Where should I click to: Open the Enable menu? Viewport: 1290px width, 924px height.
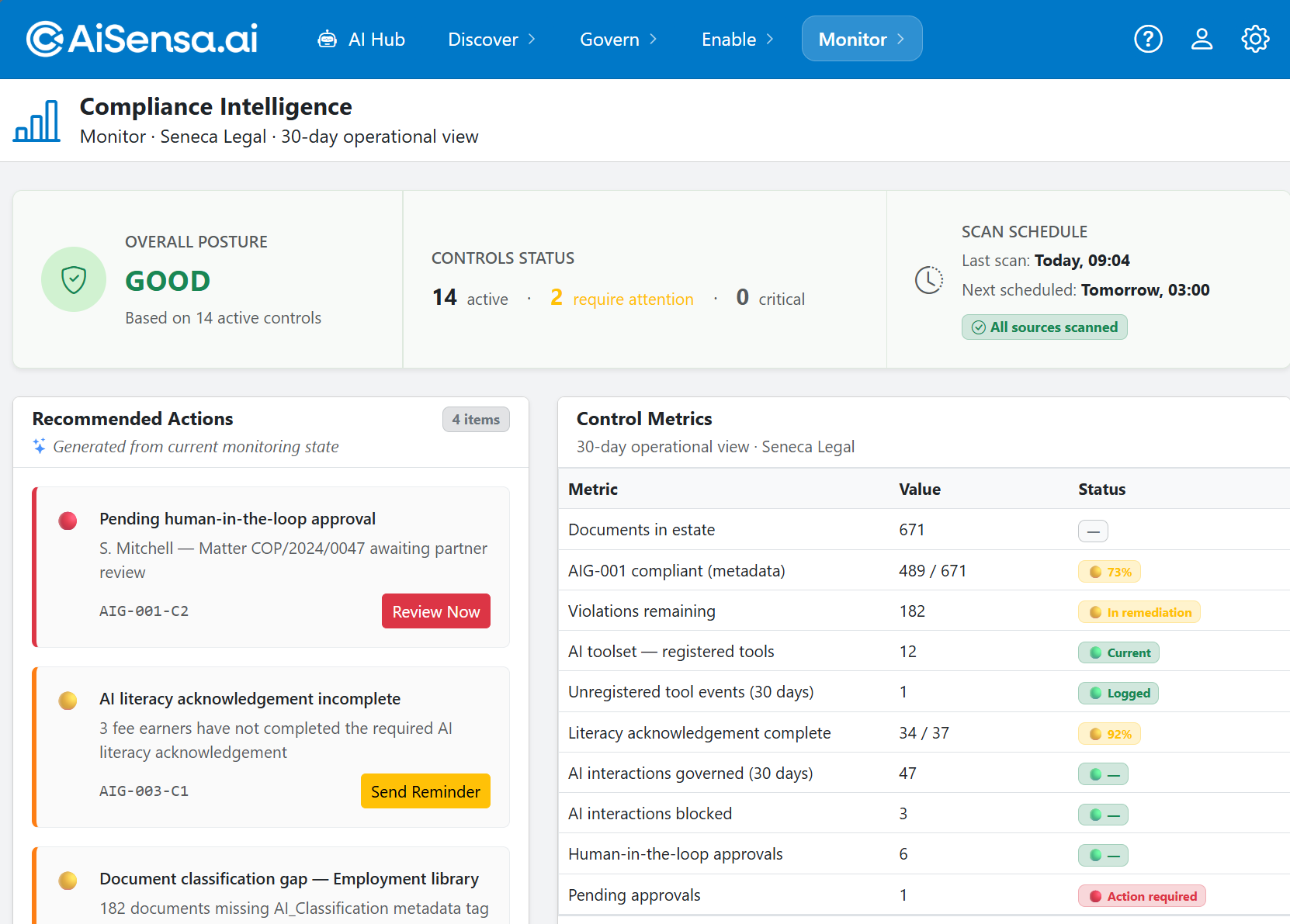(737, 39)
